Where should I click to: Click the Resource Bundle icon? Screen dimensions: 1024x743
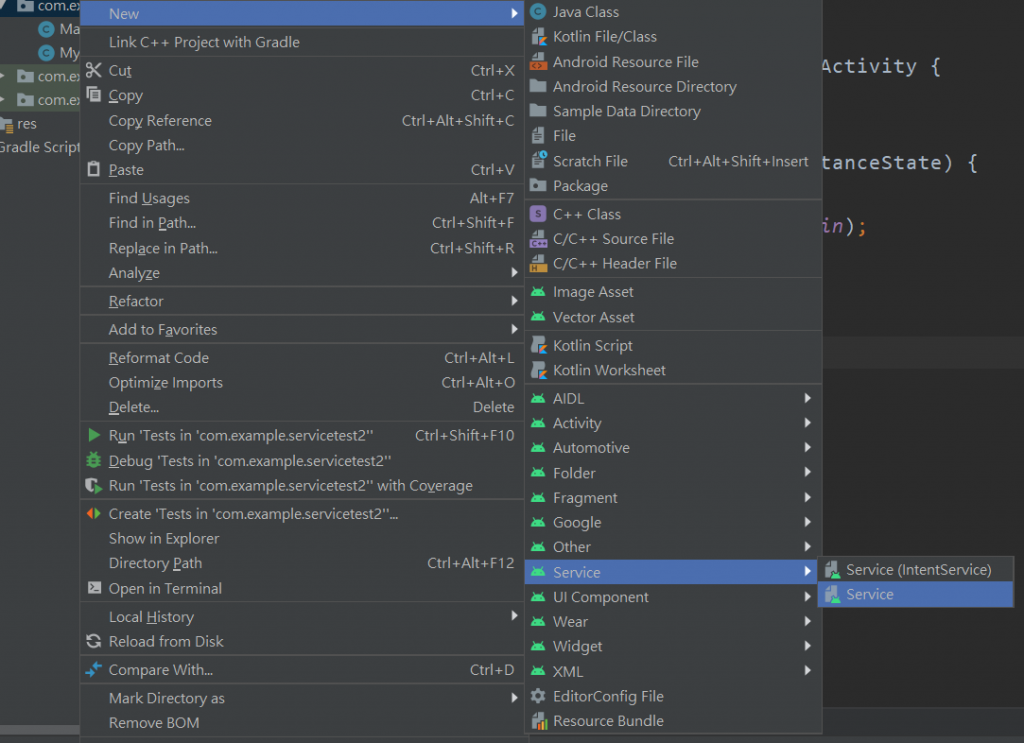pos(538,721)
